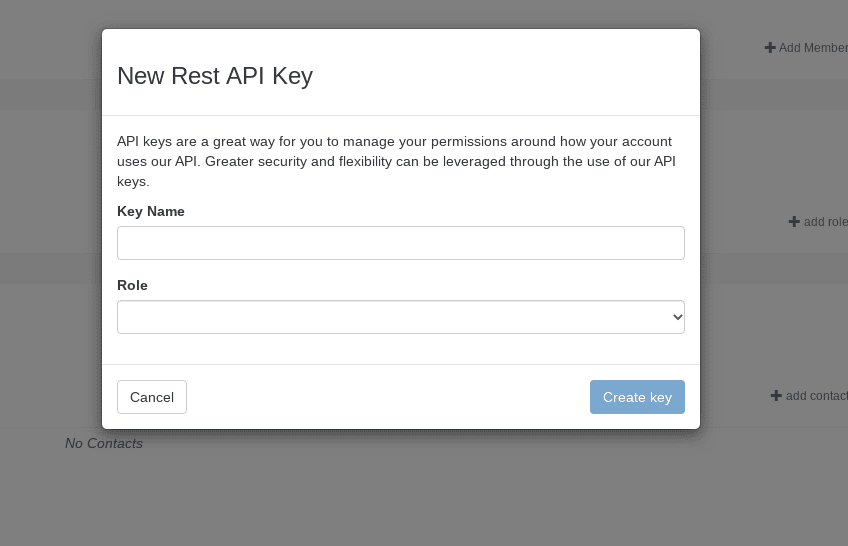Screen dimensions: 848x546
Task: Click the Role dropdown arrow chevron
Action: 677,317
